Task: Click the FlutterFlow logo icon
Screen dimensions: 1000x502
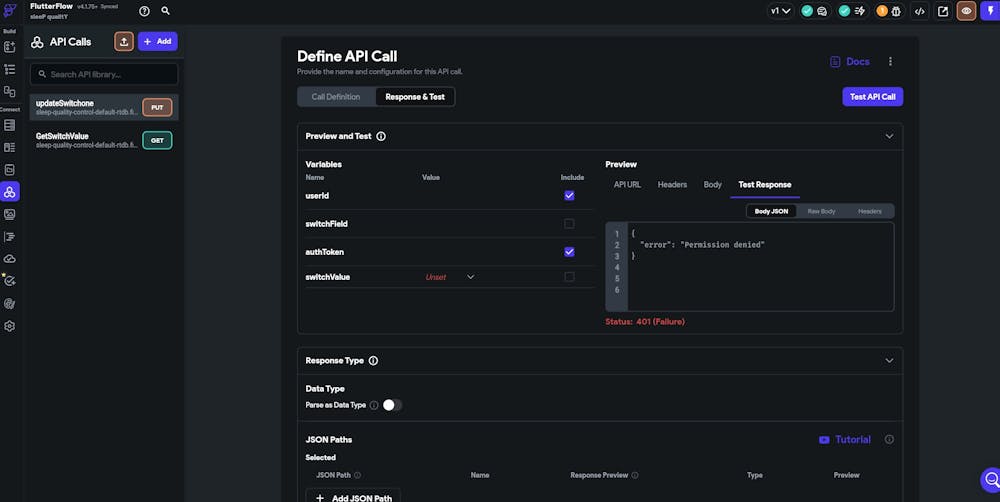Action: [x=10, y=11]
